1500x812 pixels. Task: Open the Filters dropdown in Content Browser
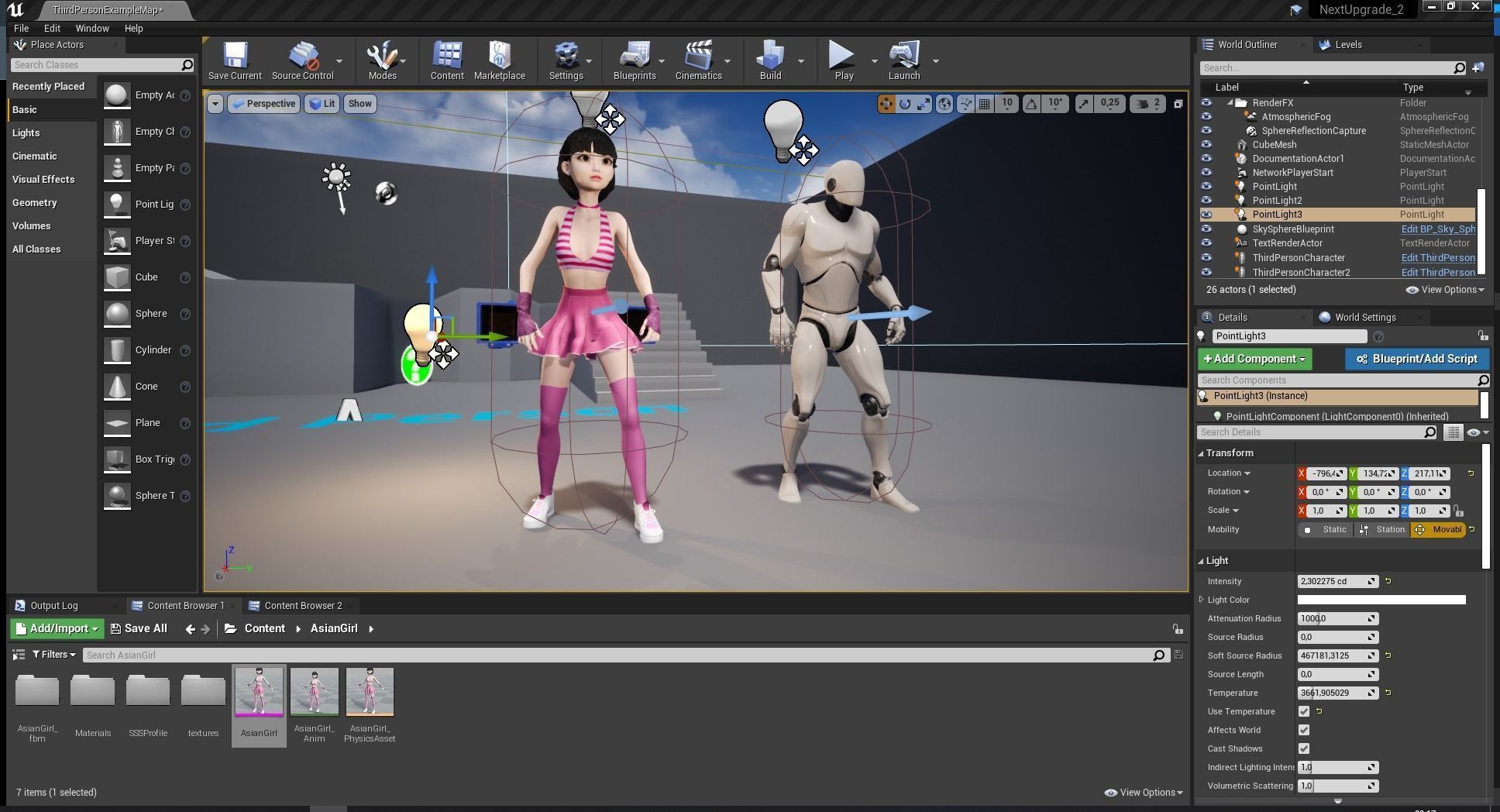tap(53, 655)
